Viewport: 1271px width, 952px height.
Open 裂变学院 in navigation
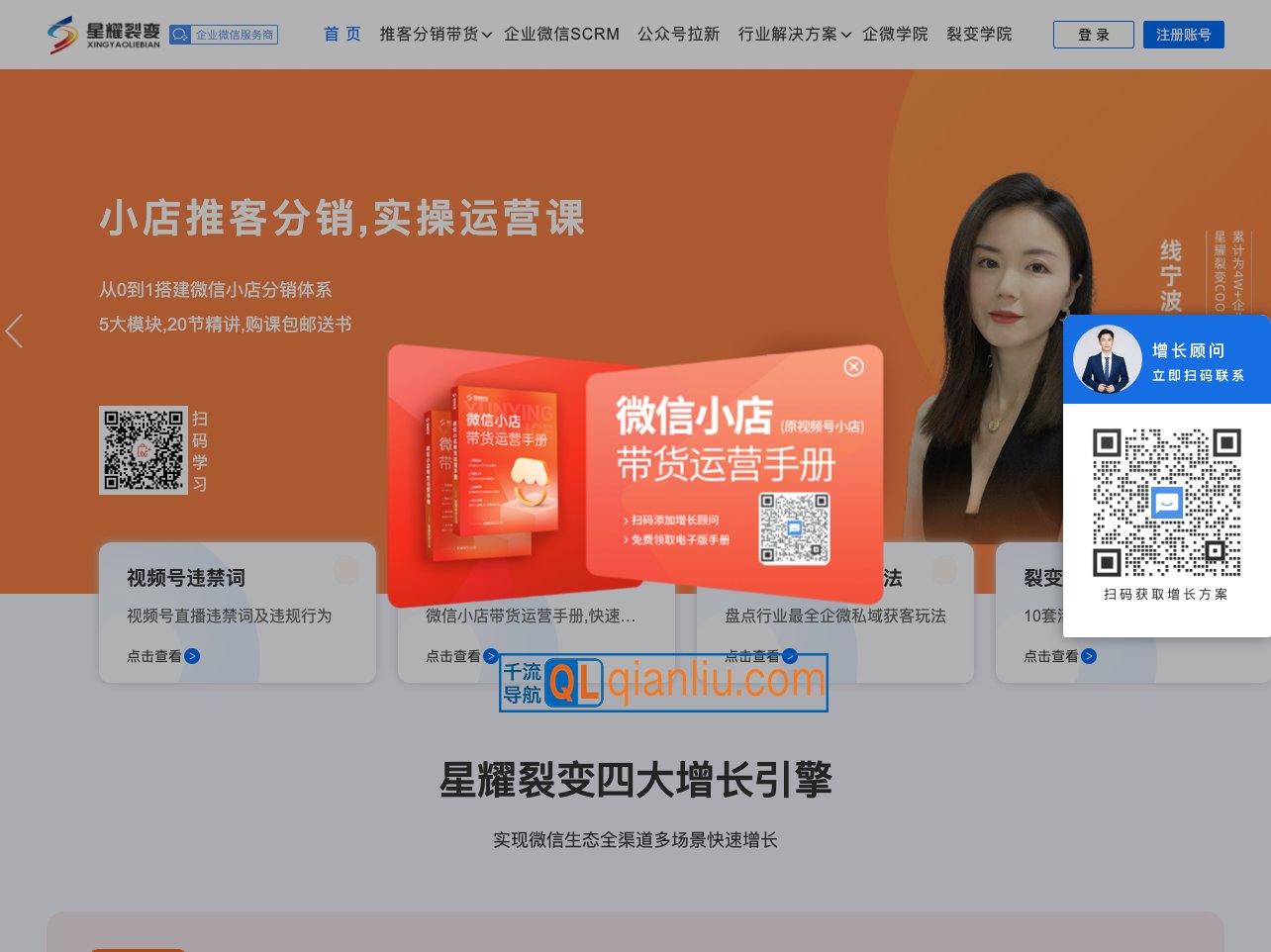click(x=979, y=35)
